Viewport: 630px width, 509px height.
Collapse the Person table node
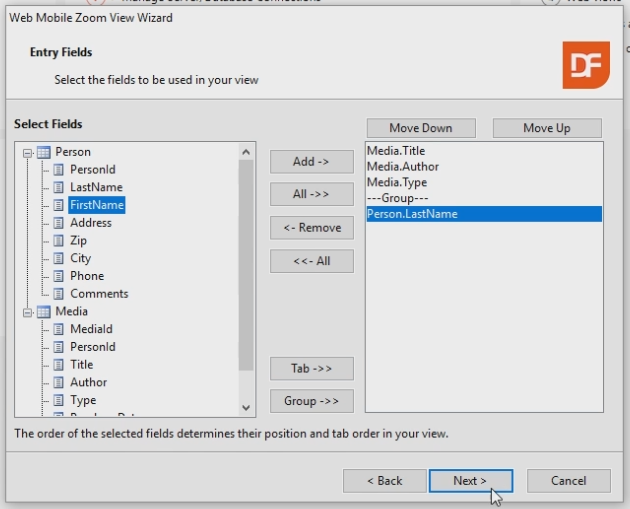(28, 152)
